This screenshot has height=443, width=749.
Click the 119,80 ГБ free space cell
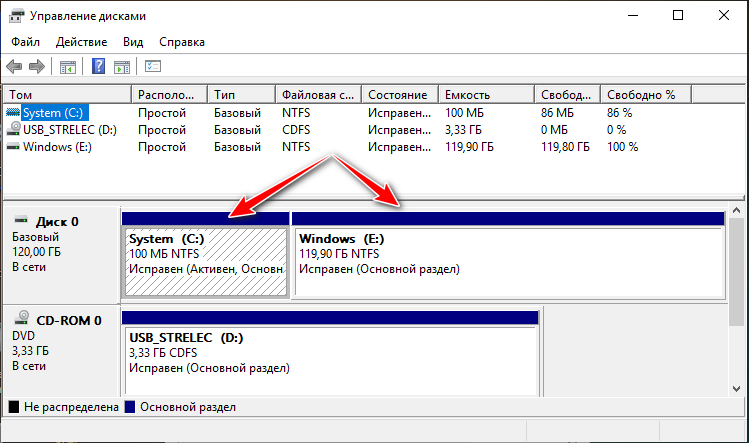565,147
